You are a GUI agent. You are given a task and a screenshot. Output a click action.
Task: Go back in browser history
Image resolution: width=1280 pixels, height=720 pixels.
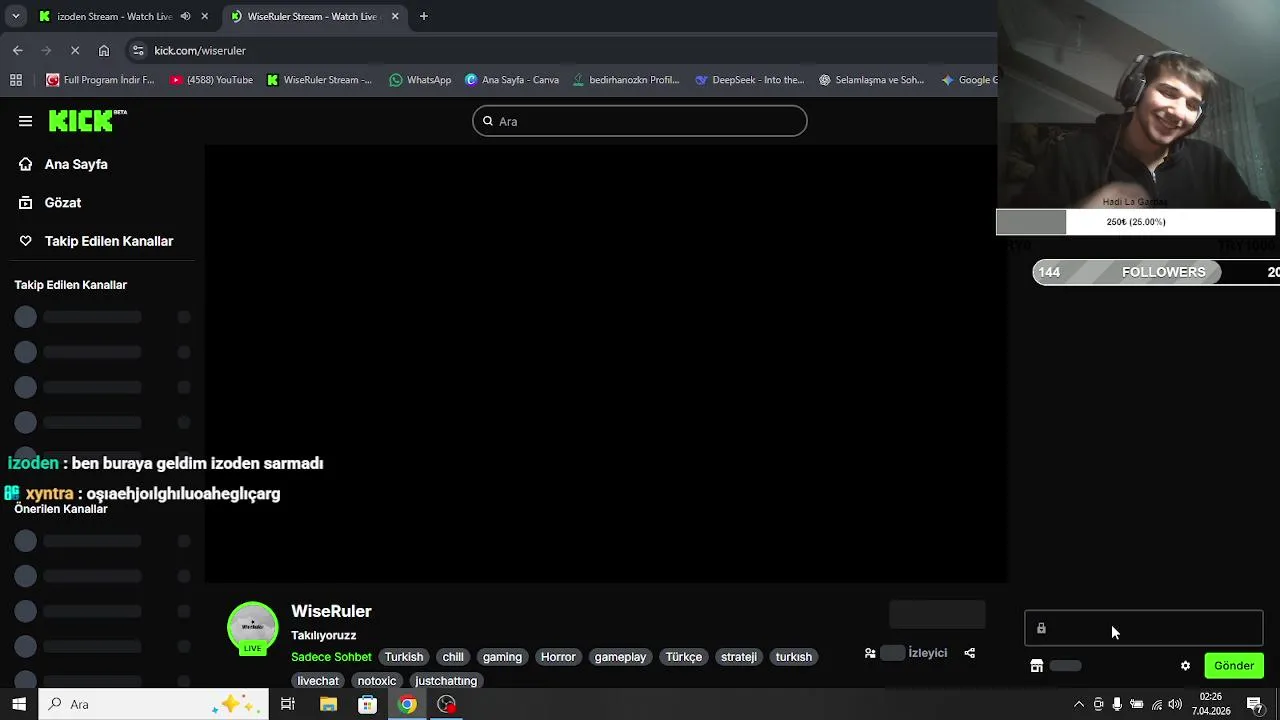coord(18,50)
